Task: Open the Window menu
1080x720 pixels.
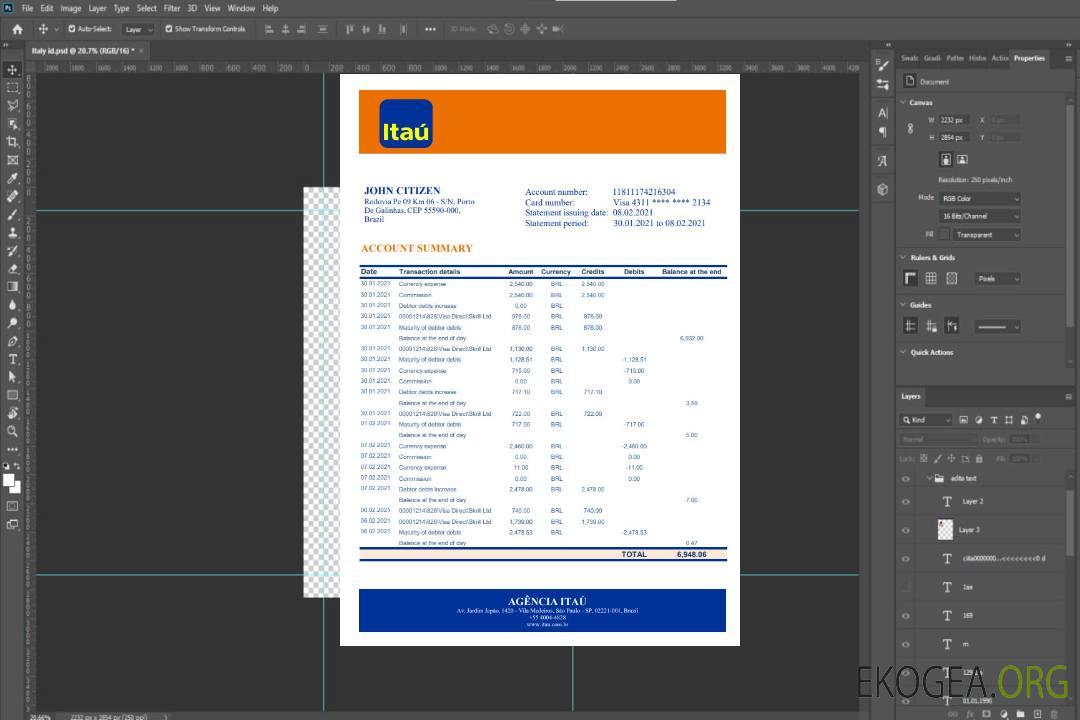Action: [x=241, y=8]
